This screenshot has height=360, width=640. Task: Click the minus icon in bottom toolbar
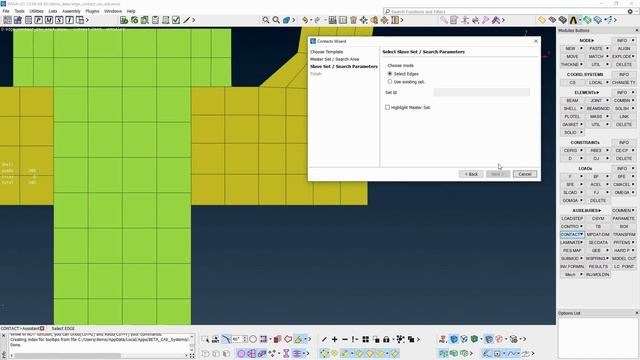(x=345, y=339)
